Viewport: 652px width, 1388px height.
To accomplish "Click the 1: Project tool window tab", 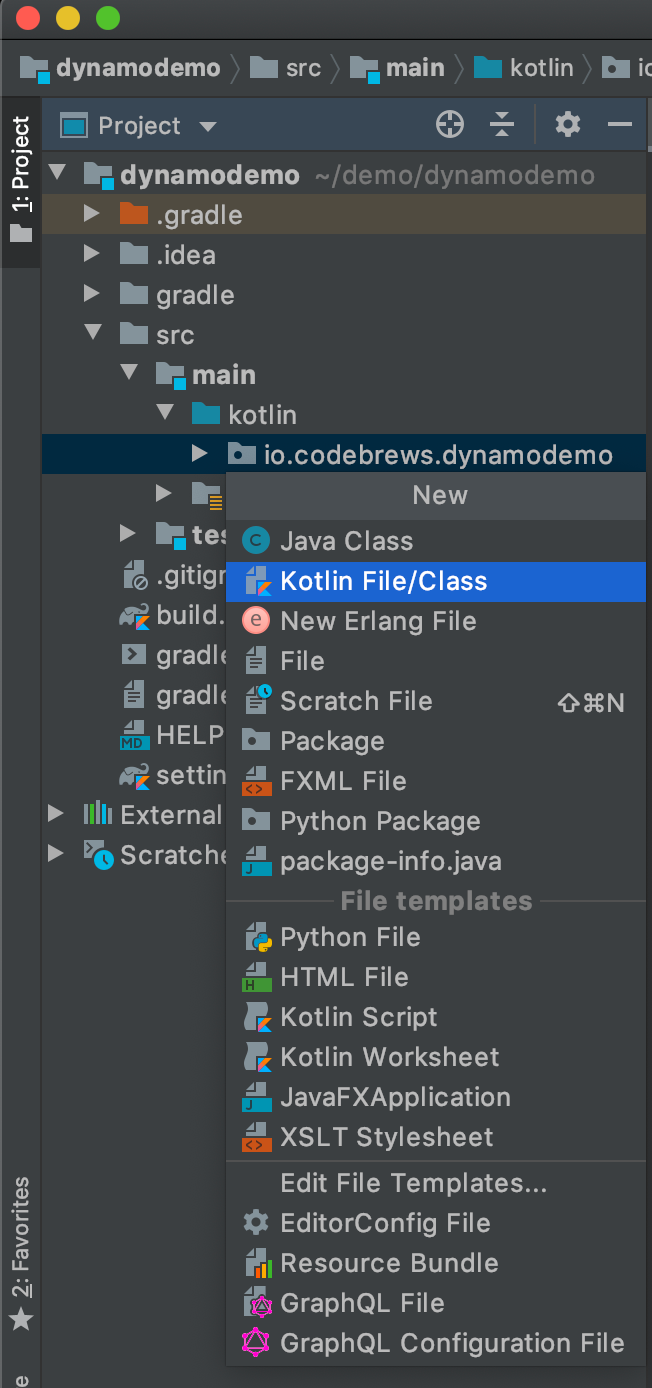I will 21,181.
